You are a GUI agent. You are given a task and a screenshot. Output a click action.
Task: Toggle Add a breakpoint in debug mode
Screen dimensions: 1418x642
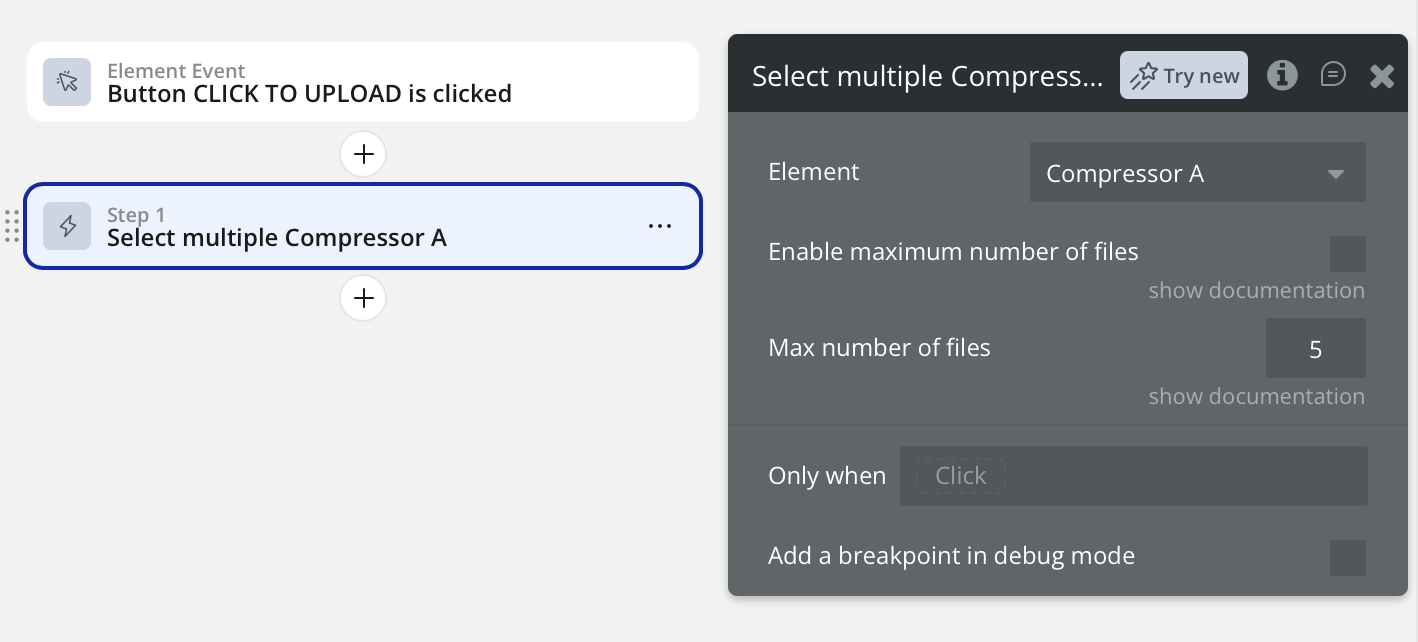pos(1347,557)
